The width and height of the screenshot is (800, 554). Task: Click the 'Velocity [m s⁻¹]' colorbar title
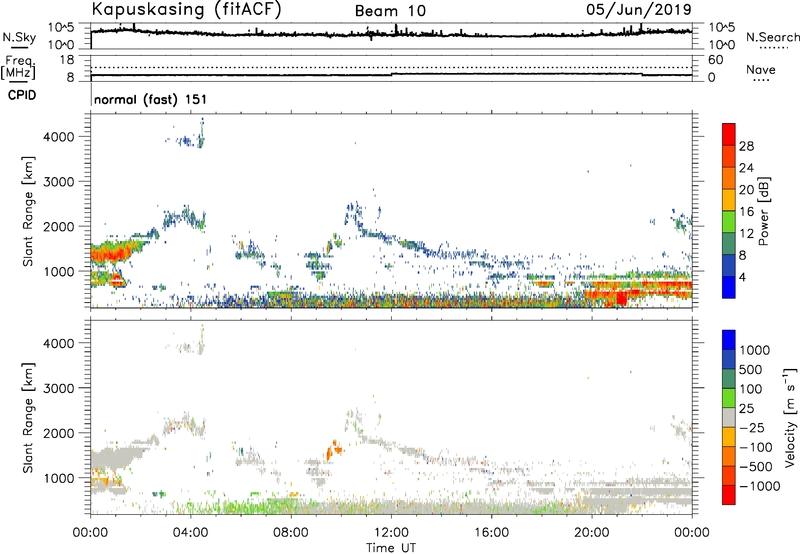tap(790, 417)
